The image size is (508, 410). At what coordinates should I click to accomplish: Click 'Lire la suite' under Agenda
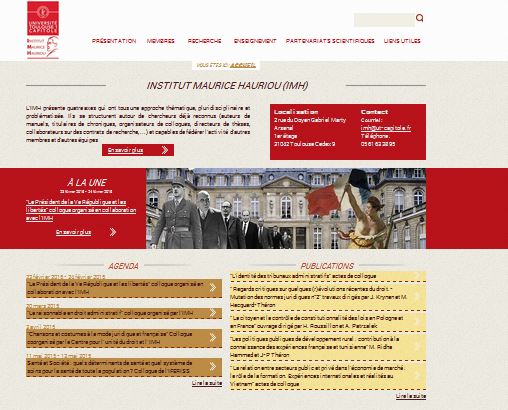pyautogui.click(x=207, y=383)
